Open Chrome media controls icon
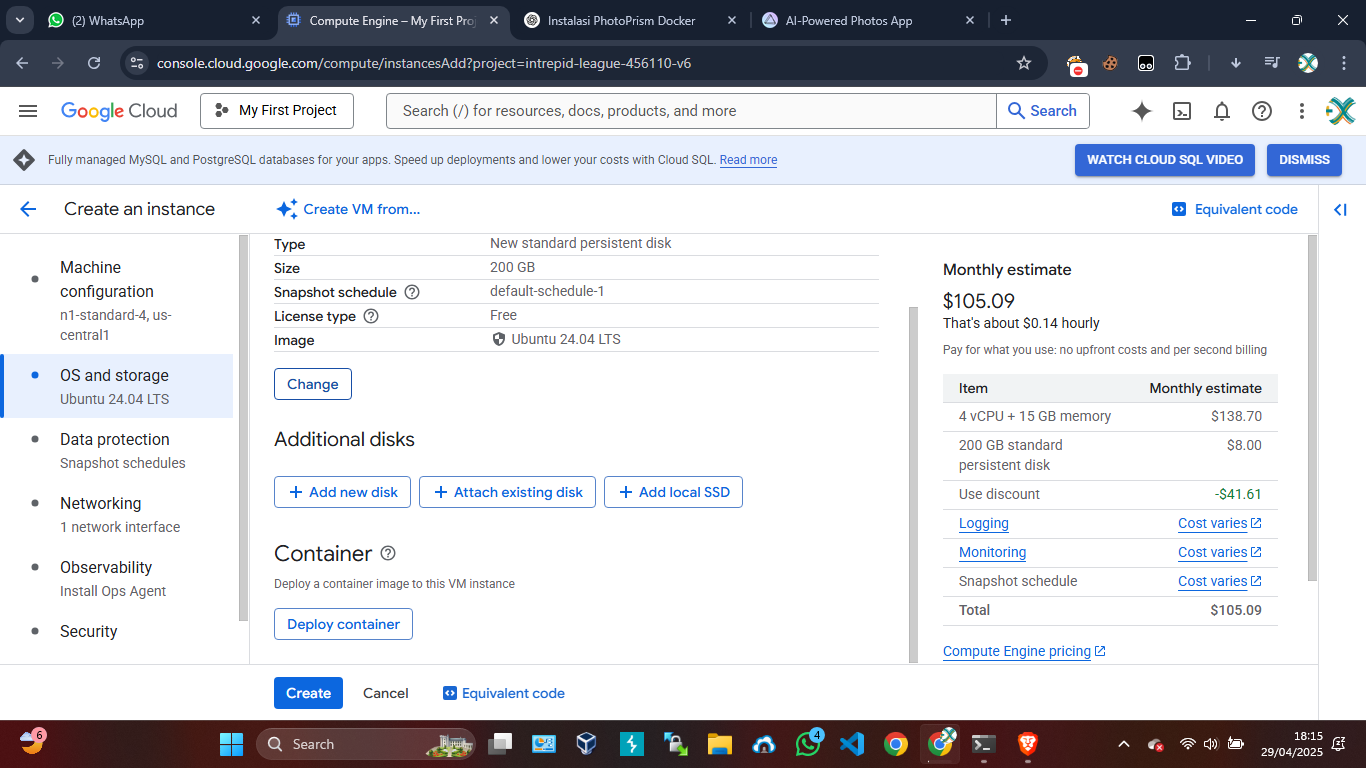 coord(1272,63)
